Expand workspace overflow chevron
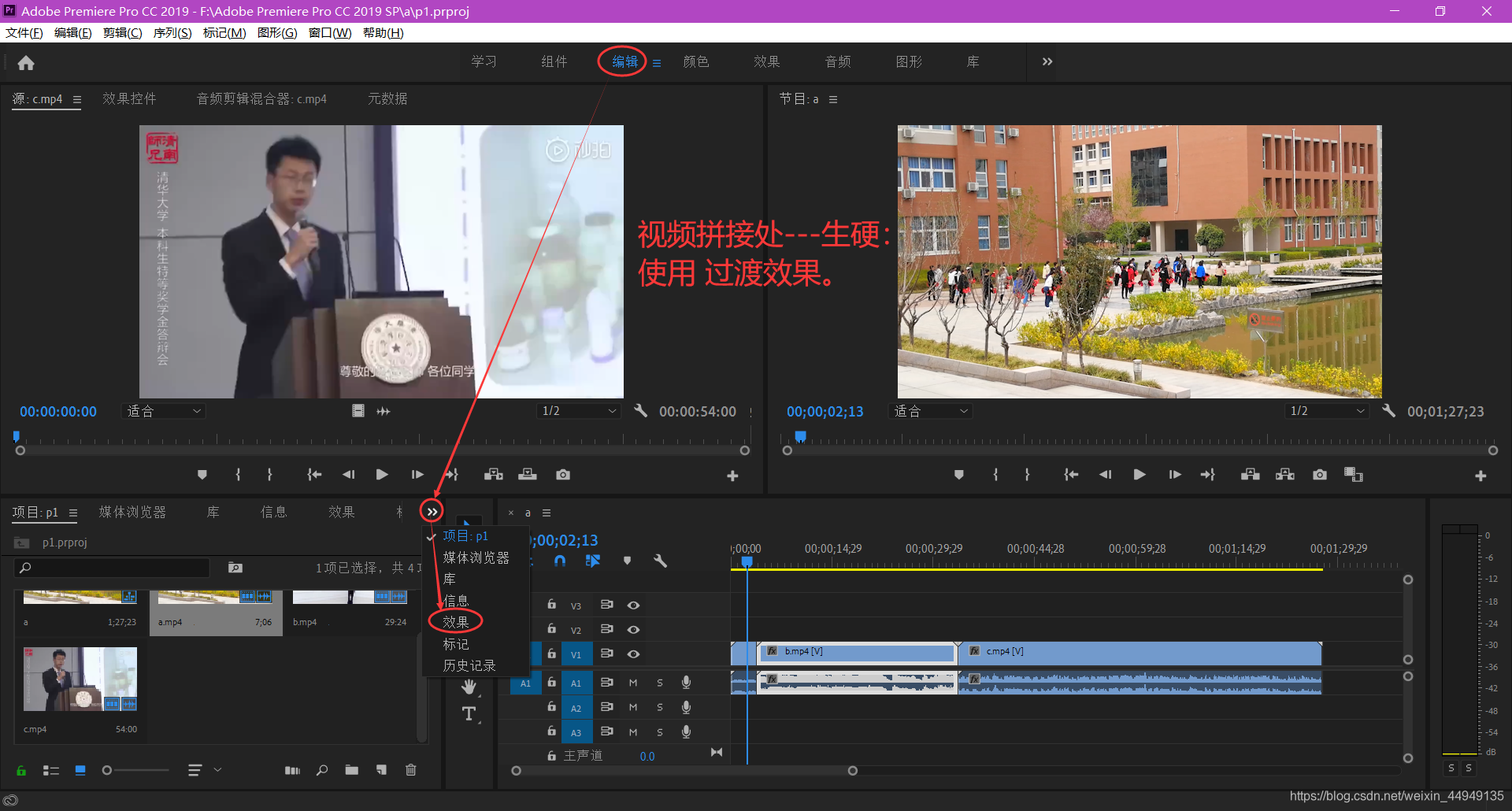Viewport: 1512px width, 811px height. click(x=1047, y=61)
